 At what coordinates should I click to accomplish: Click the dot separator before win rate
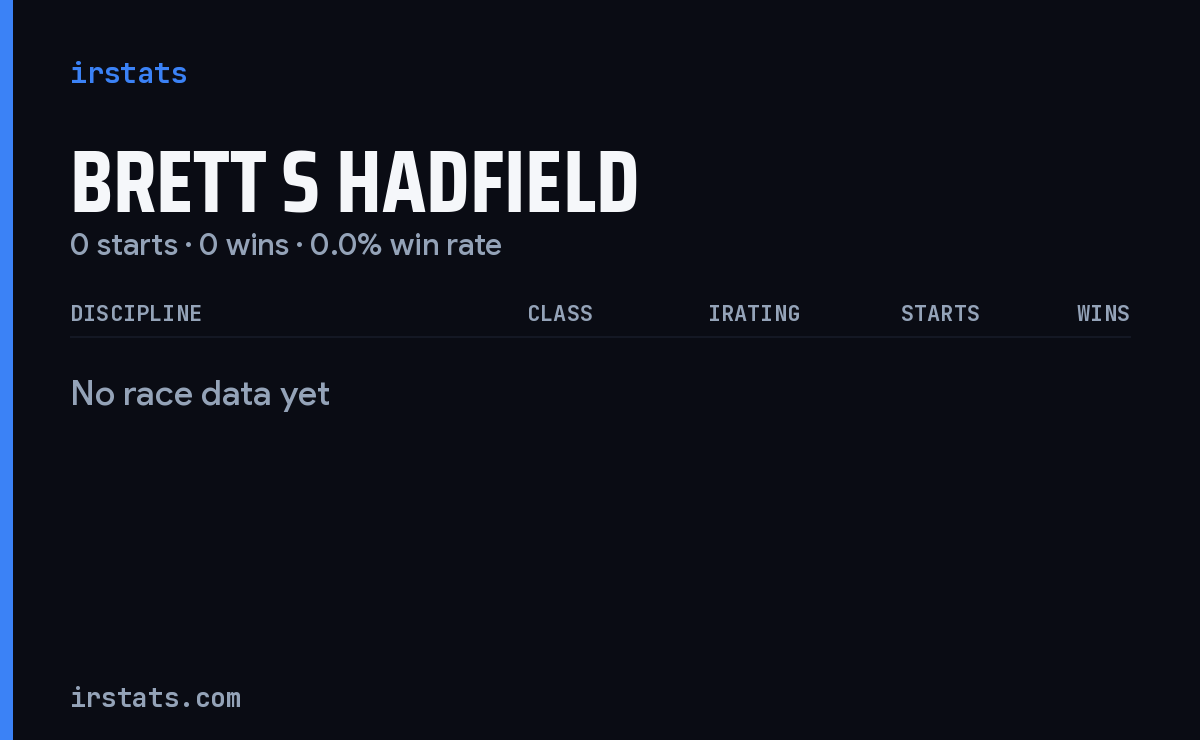[x=299, y=246]
